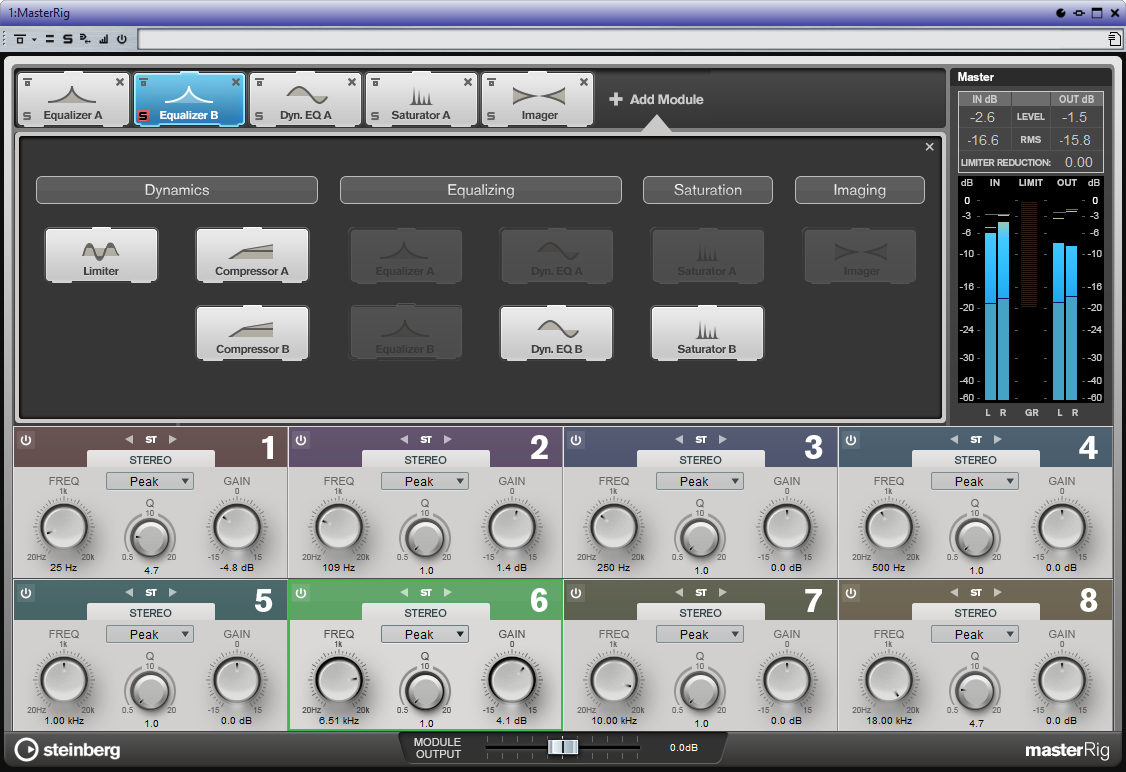Click previous channel arrow on band 1
The image size is (1126, 772).
[x=129, y=440]
